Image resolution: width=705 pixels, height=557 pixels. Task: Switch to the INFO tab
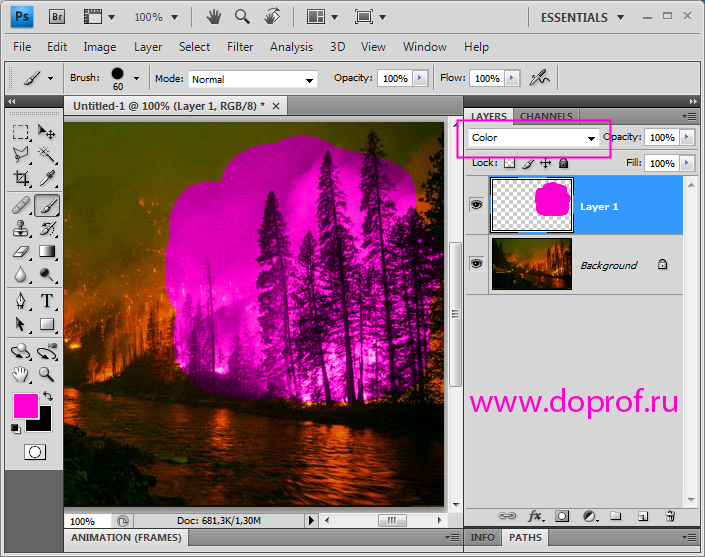[x=482, y=537]
